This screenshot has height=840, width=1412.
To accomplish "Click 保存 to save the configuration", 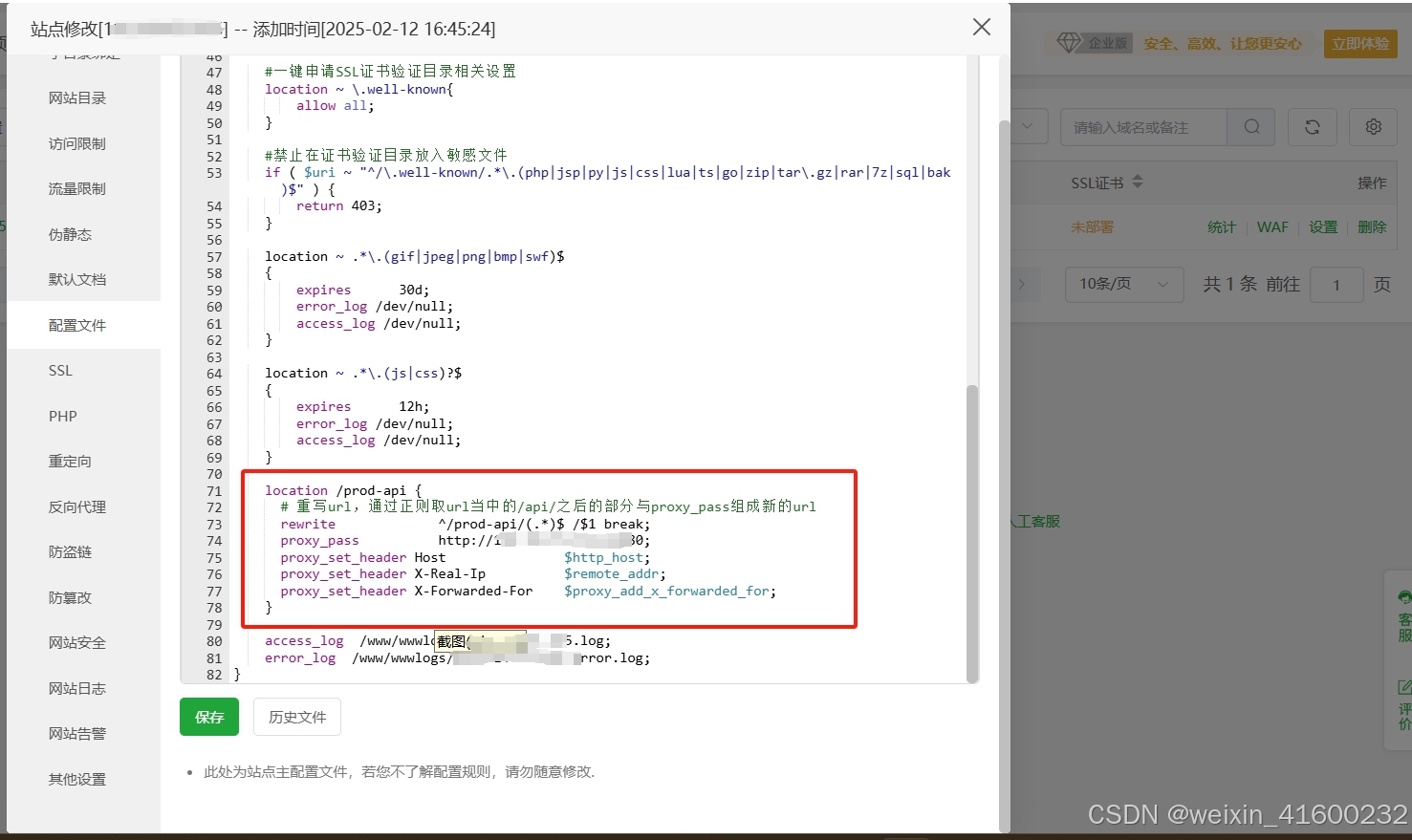I will click(208, 717).
